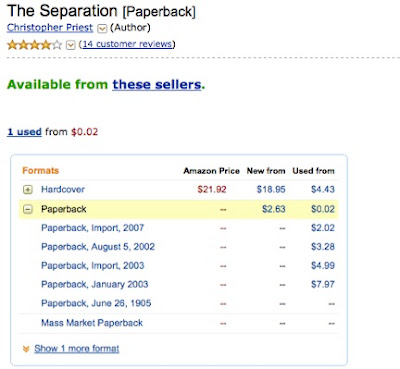
Task: Select Paperback, June 26, 1905 edition
Action: (96, 303)
